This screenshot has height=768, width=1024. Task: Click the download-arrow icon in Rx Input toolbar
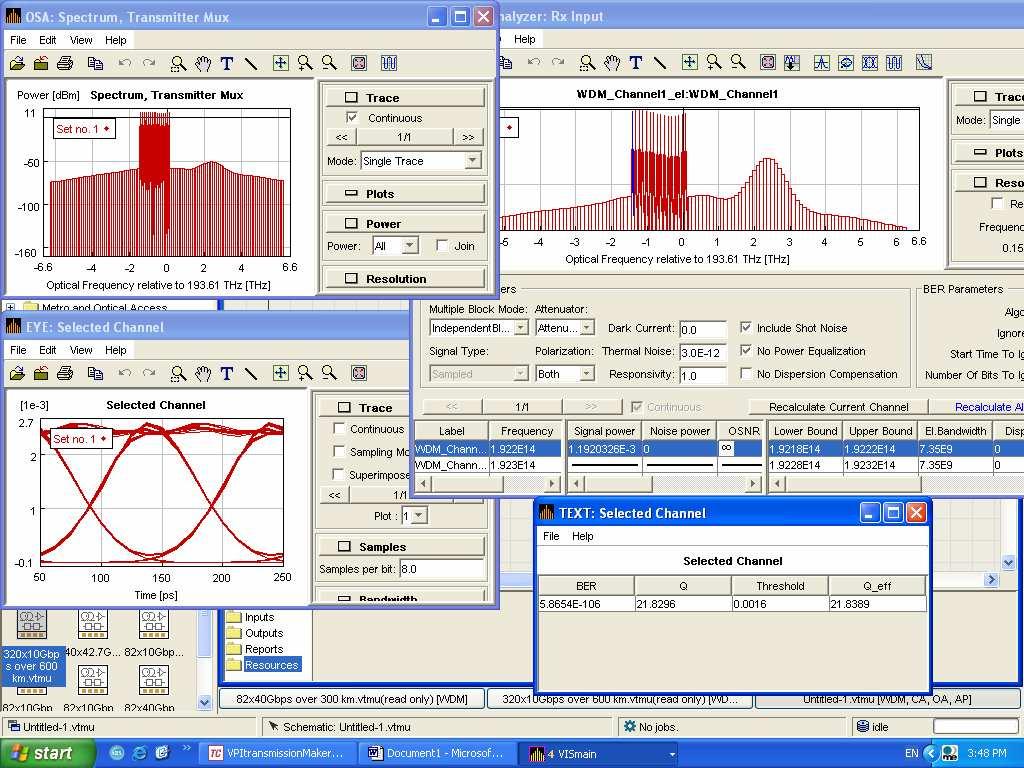(792, 63)
